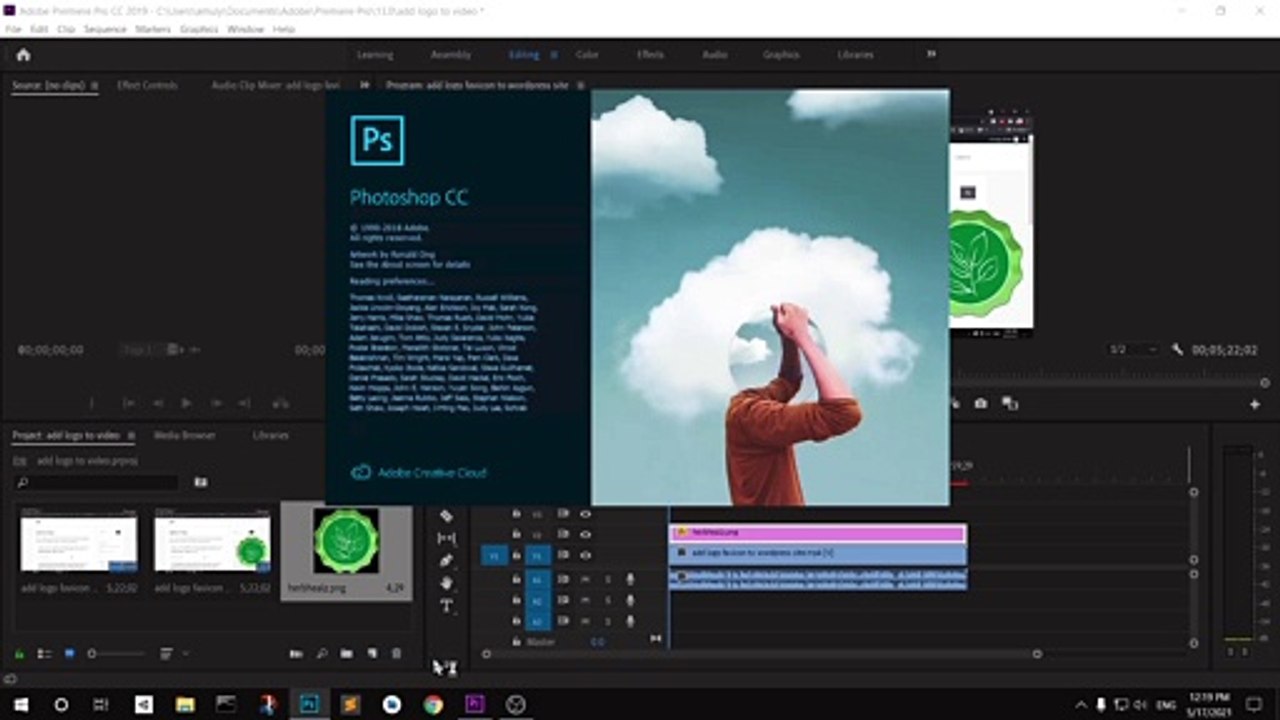The image size is (1280, 720).
Task: Select the Pen tool
Action: point(446,561)
